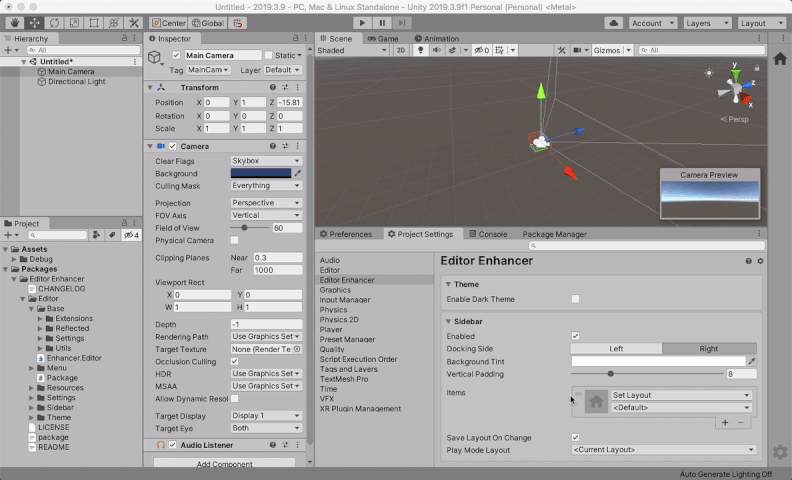Screen dimensions: 792x480
Task: Click the Step frame button
Action: tap(402, 23)
